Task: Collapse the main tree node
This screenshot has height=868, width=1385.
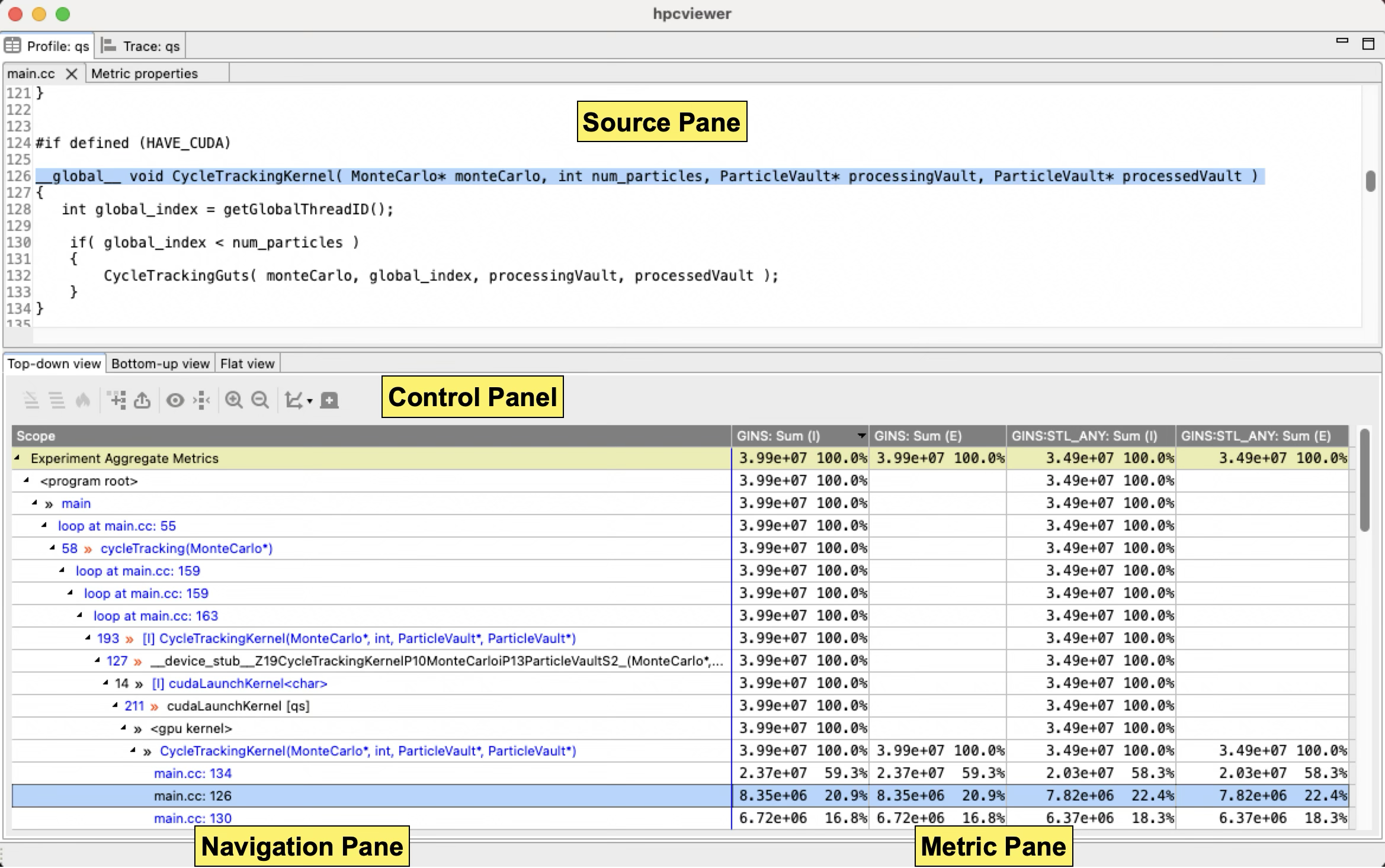Action: click(34, 503)
